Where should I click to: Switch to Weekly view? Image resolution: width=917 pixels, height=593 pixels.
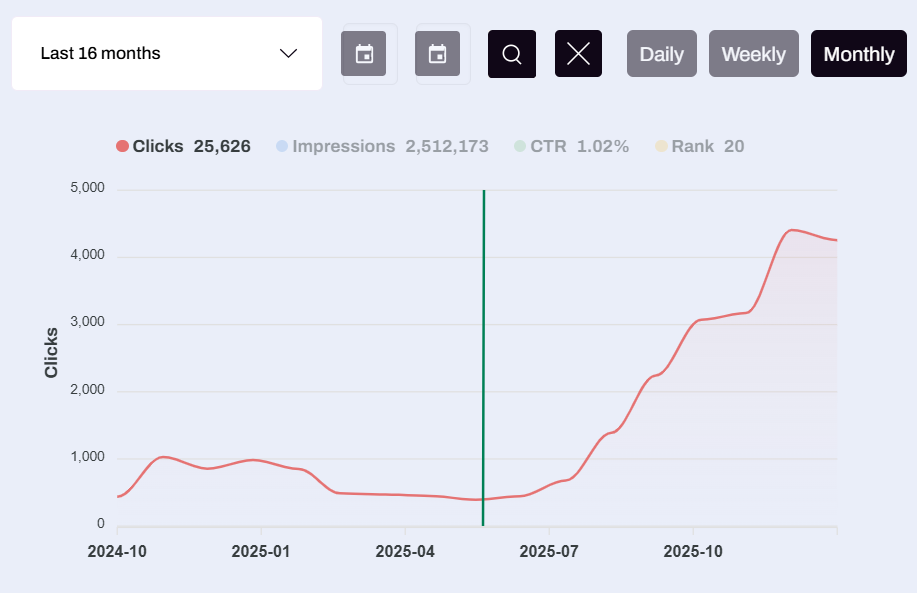pyautogui.click(x=753, y=54)
